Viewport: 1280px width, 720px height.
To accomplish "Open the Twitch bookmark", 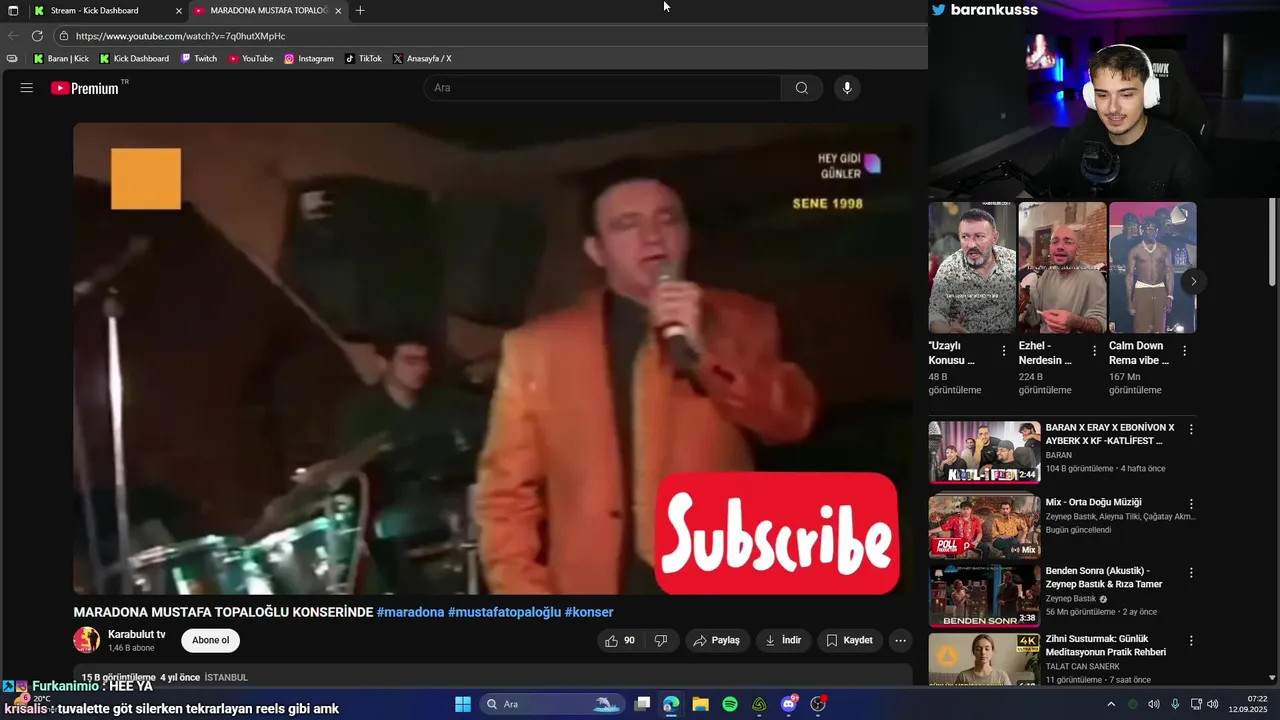I will click(x=199, y=59).
